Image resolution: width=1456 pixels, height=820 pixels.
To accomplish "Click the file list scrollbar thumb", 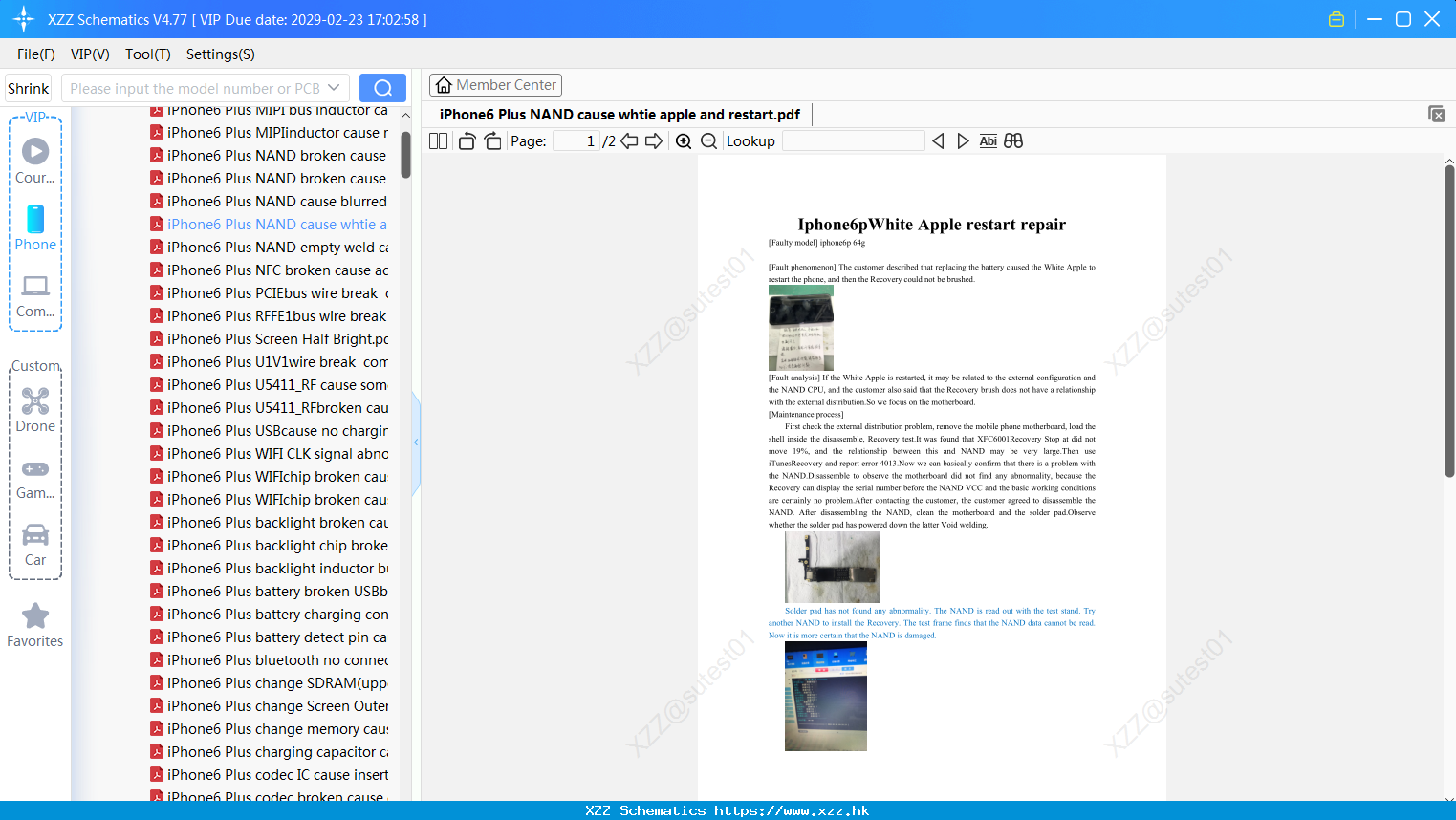I will [x=405, y=155].
